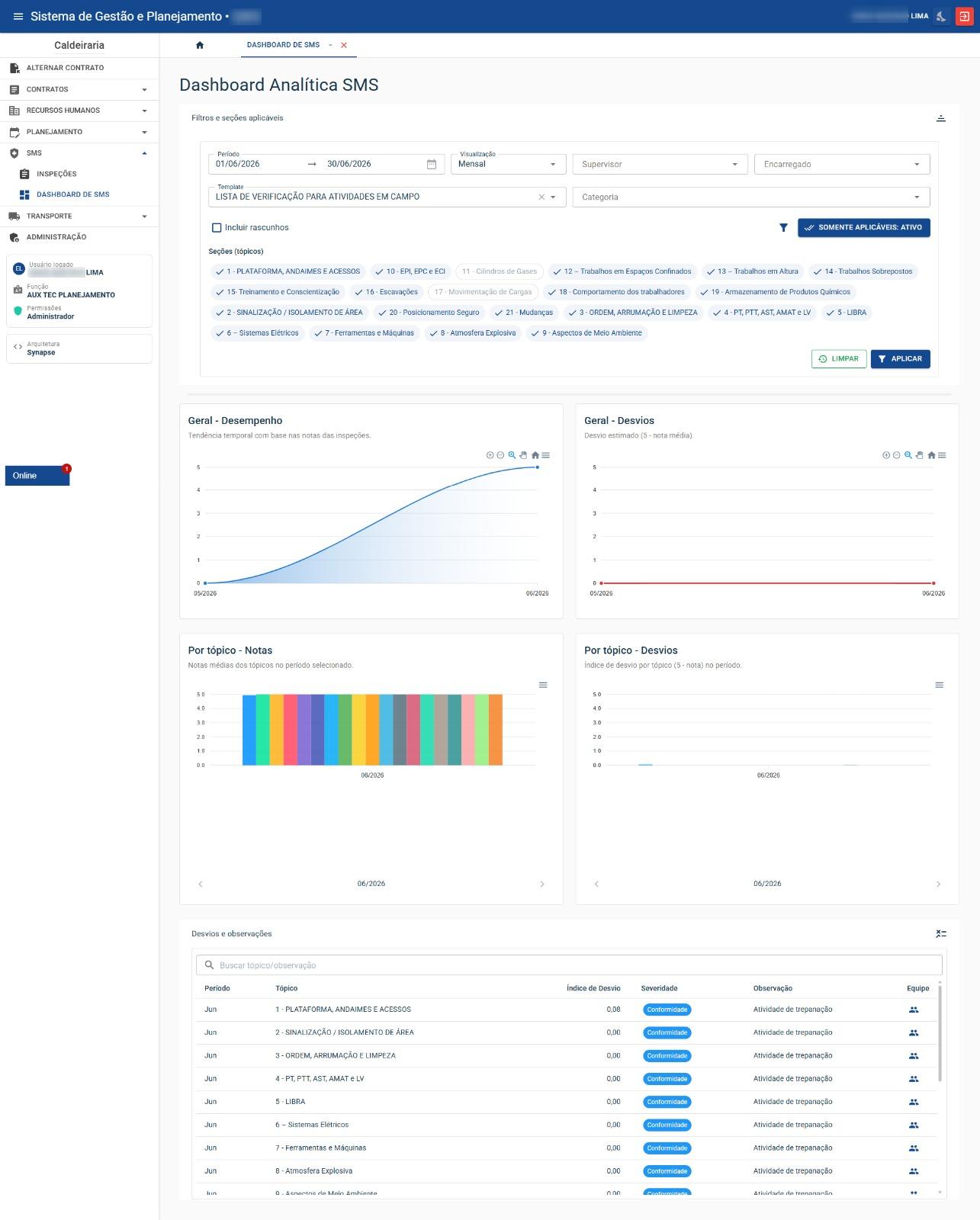This screenshot has width=980, height=1220.
Task: Click the funnel filter icon
Action: (x=783, y=227)
